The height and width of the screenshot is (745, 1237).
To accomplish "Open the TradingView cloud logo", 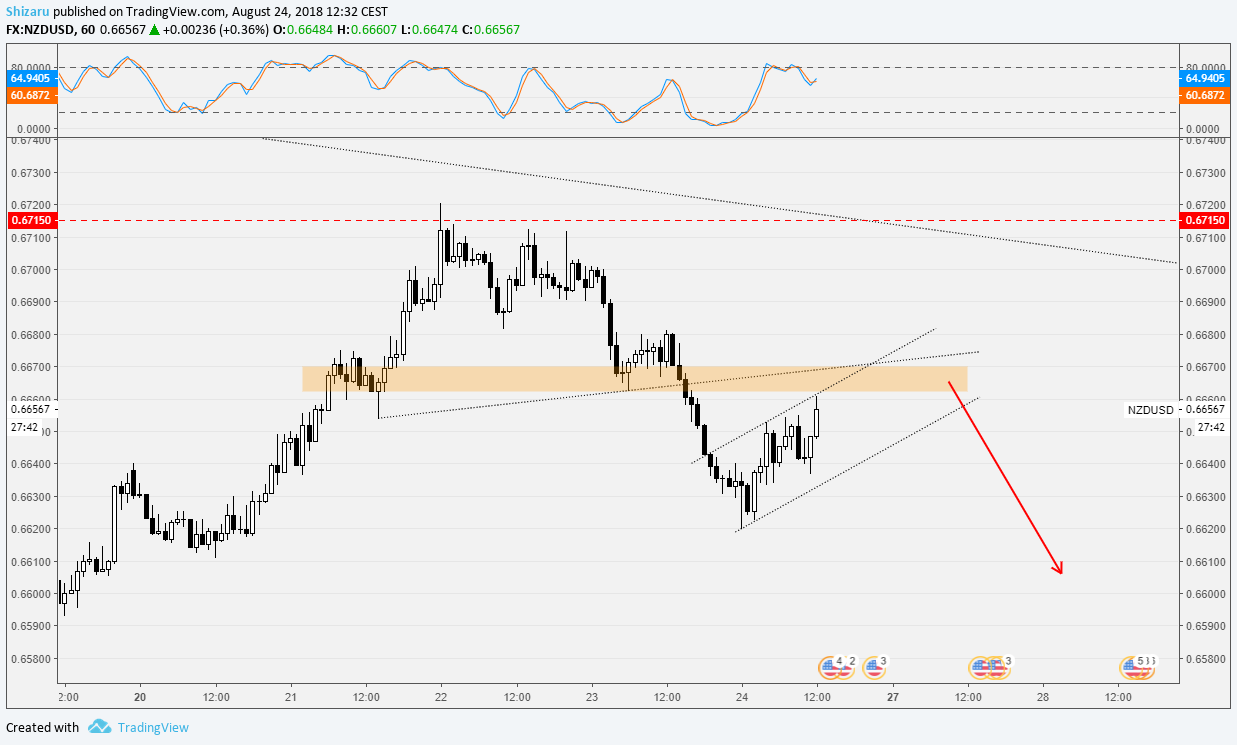I will (x=99, y=727).
